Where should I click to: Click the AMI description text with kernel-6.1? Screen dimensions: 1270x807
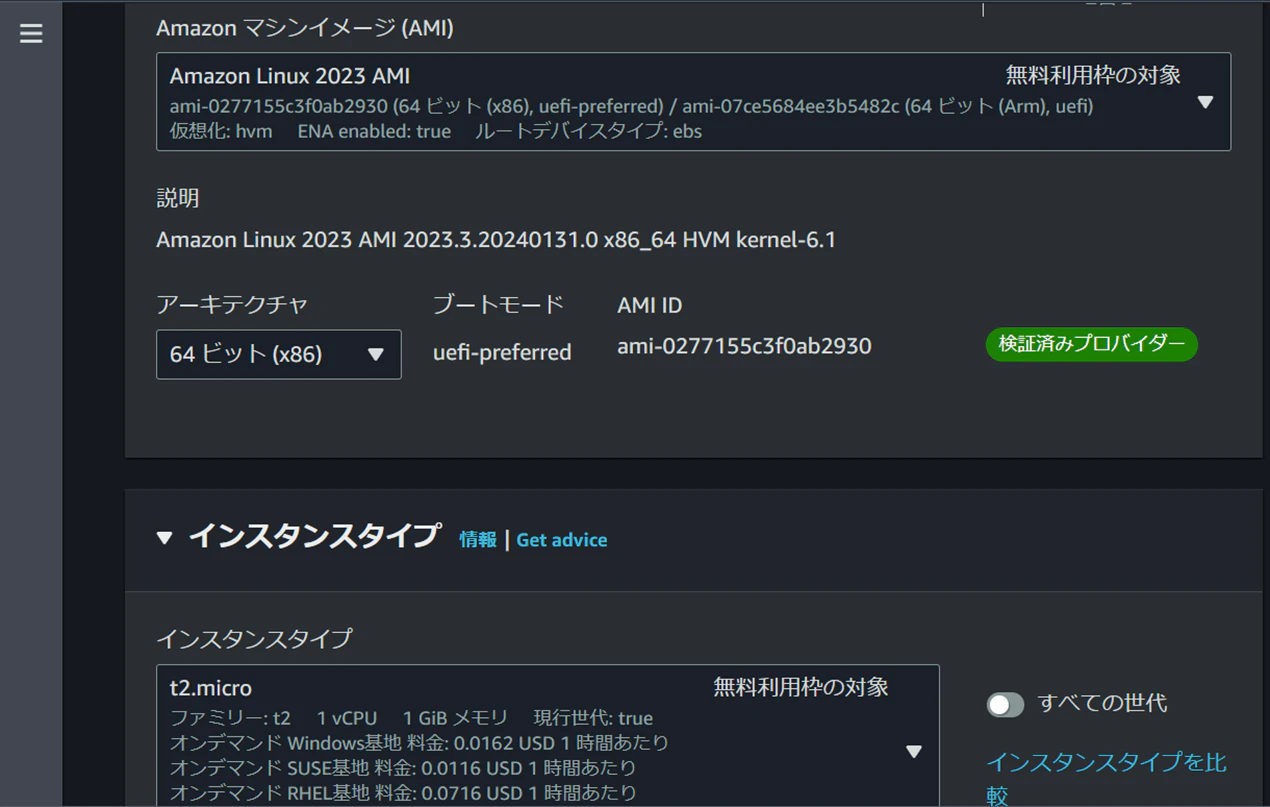(x=496, y=240)
